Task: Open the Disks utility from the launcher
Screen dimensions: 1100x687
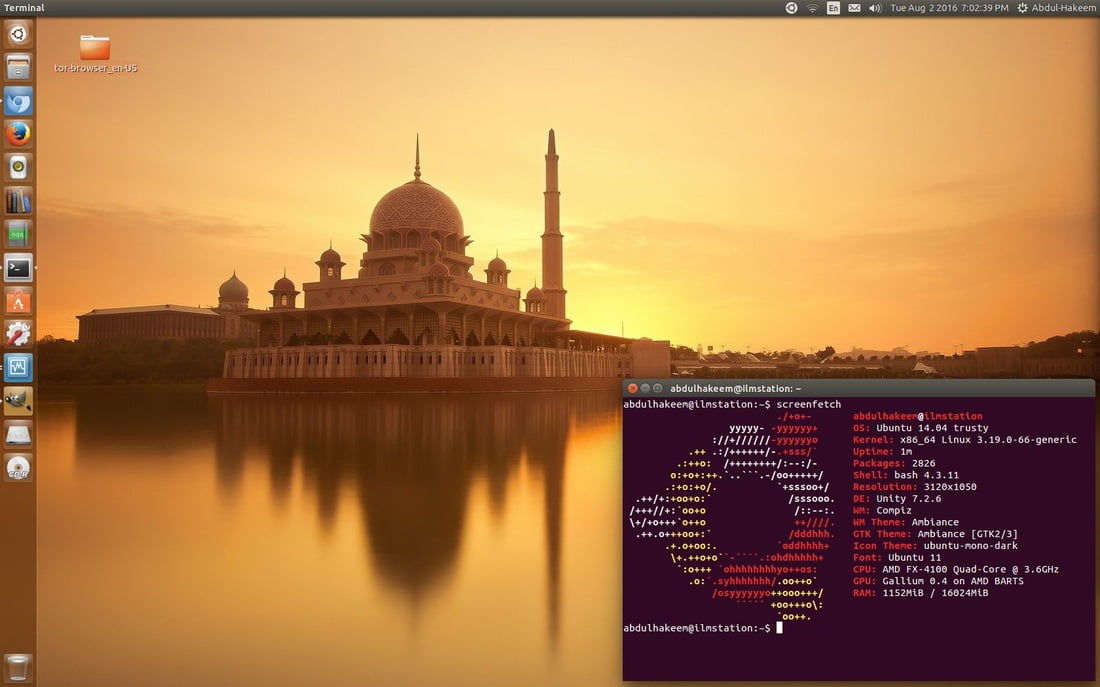Action: [x=18, y=434]
